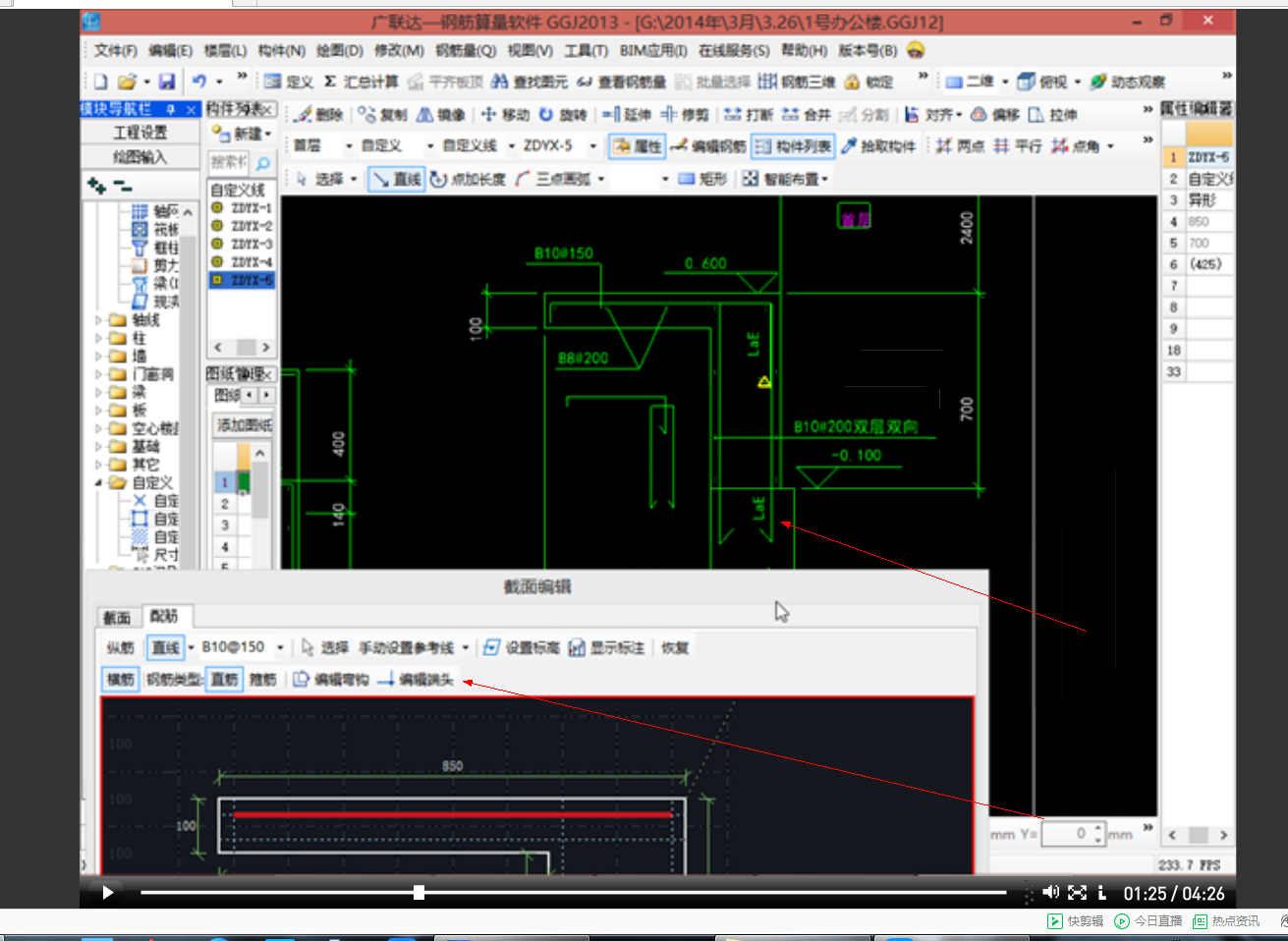This screenshot has width=1288, height=941.
Task: Switch to the 截面 (section) tab
Action: [x=117, y=617]
